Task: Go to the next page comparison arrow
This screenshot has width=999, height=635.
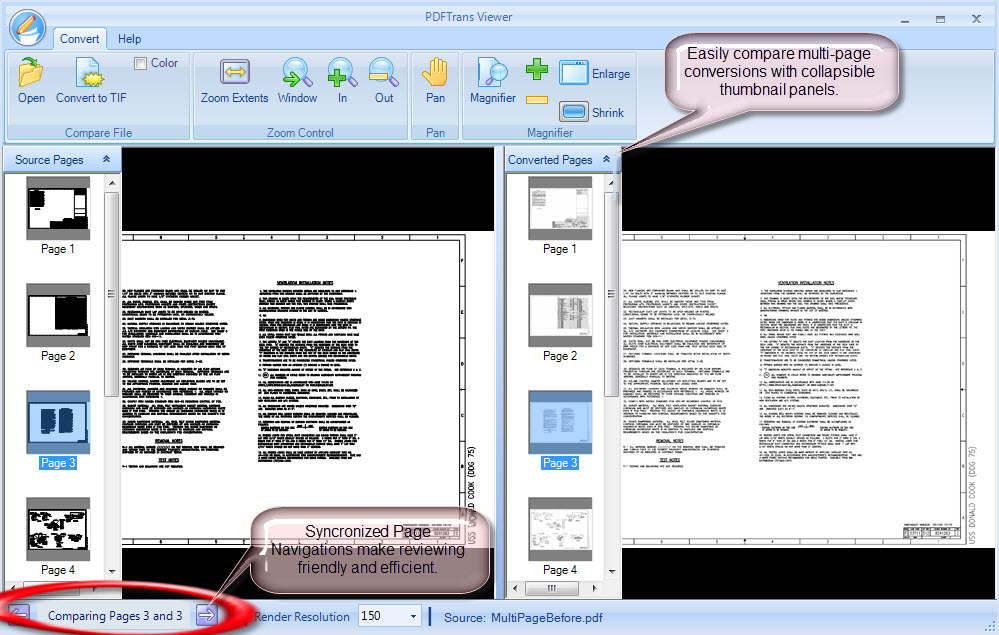Action: click(x=206, y=615)
